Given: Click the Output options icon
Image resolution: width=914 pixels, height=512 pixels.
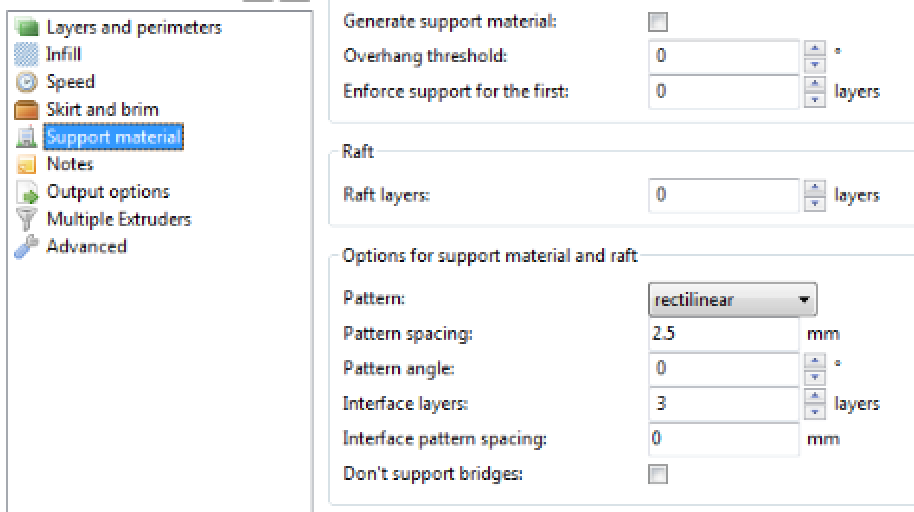Looking at the screenshot, I should coord(28,192).
